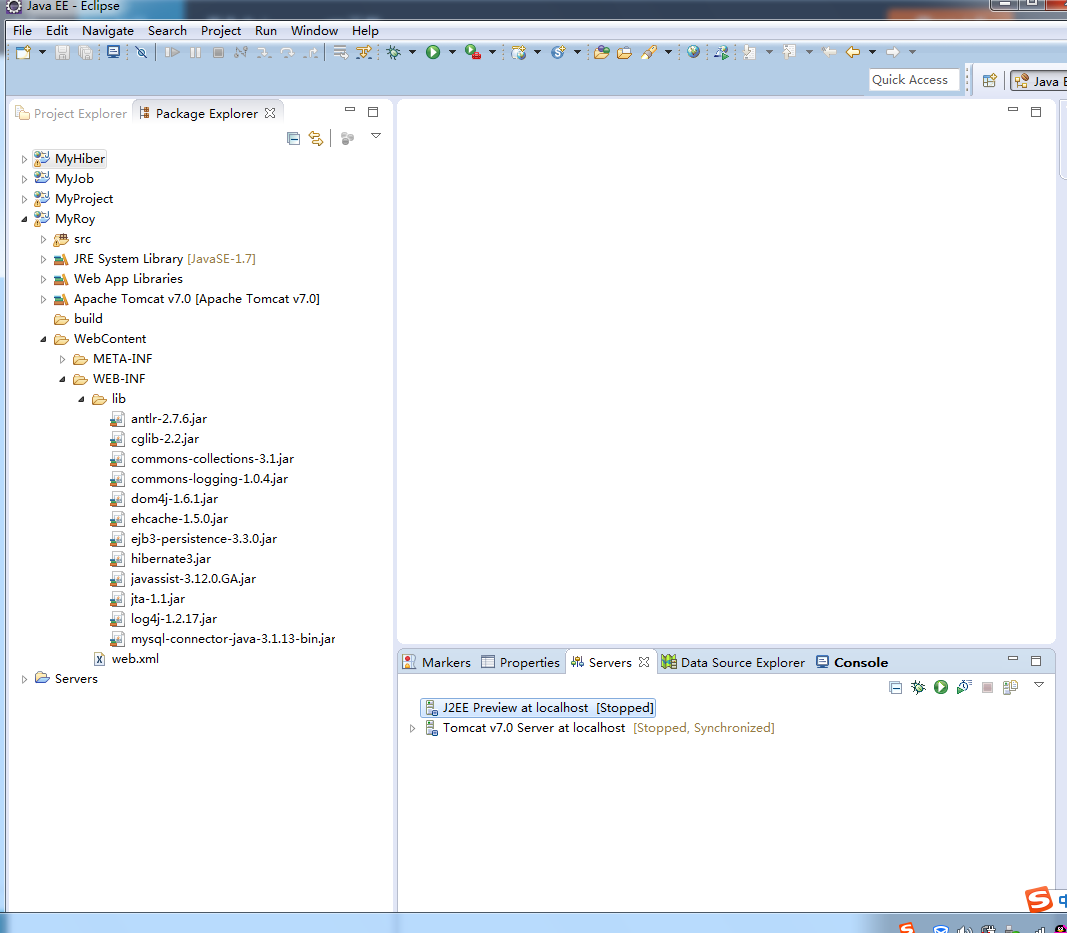This screenshot has width=1067, height=933.
Task: Click the Resume debug icon
Action: [172, 52]
